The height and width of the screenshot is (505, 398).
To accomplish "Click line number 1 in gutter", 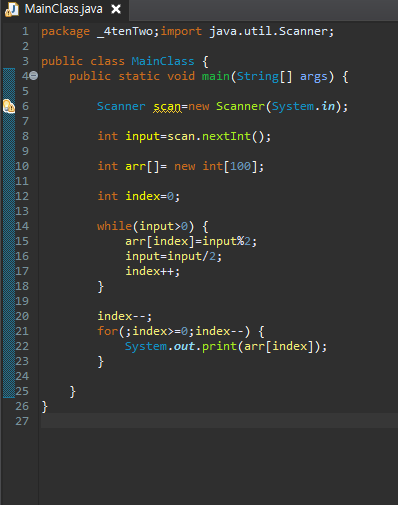I will click(25, 31).
